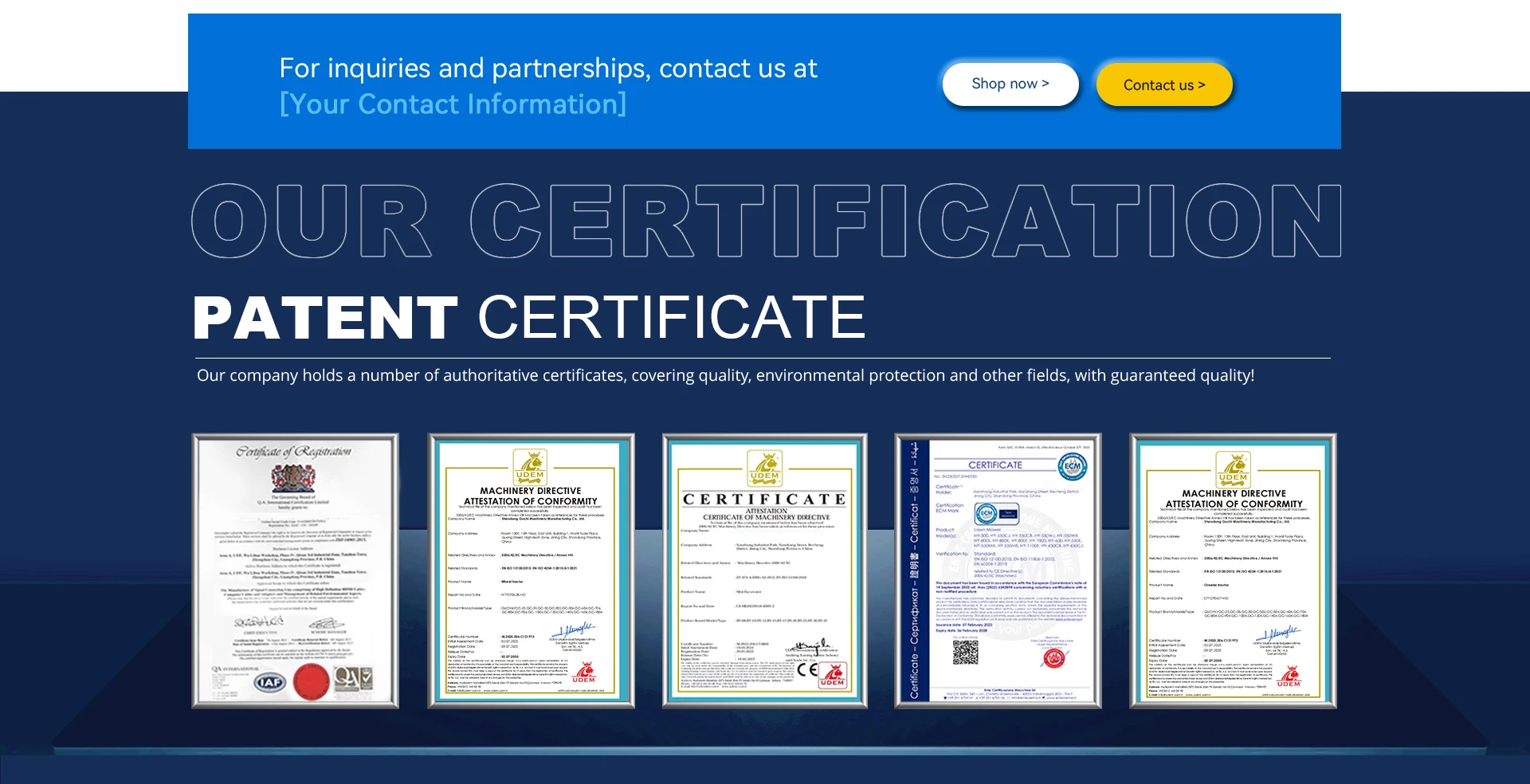Open the Certificate of Registration thumbnail
Viewport: 1530px width, 784px height.
tap(295, 570)
